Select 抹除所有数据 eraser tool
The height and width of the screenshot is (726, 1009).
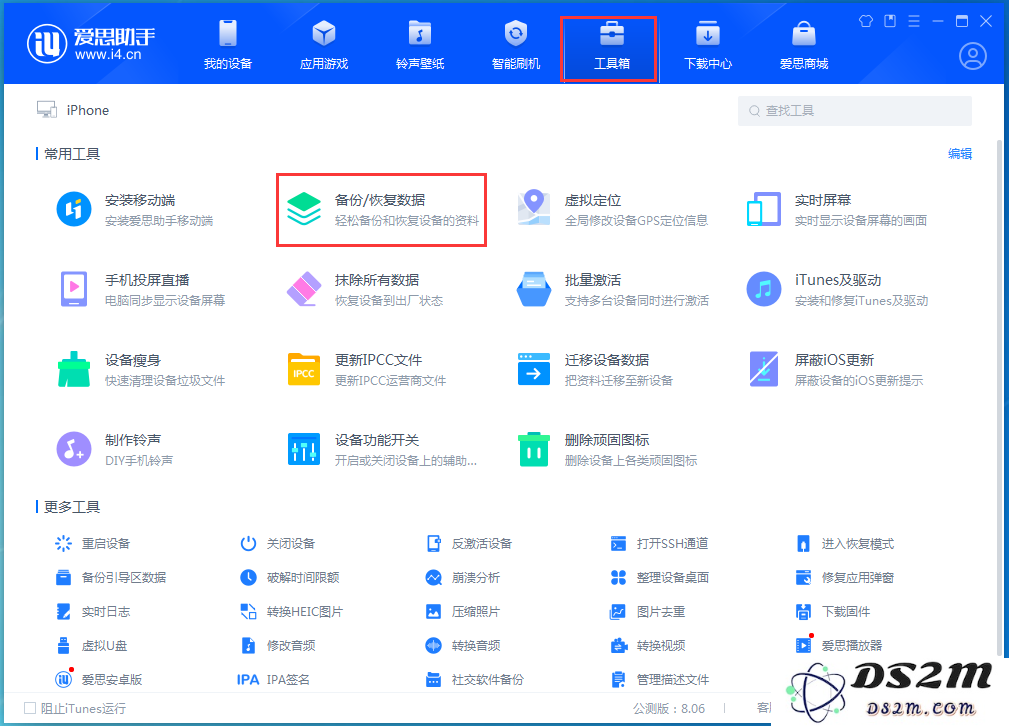(x=365, y=290)
